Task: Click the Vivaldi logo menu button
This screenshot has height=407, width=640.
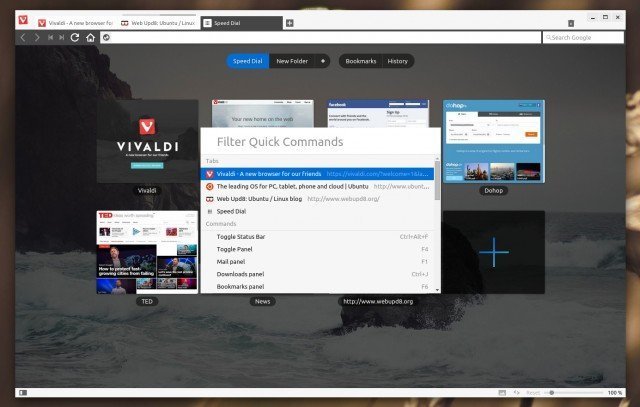Action: pos(22,22)
